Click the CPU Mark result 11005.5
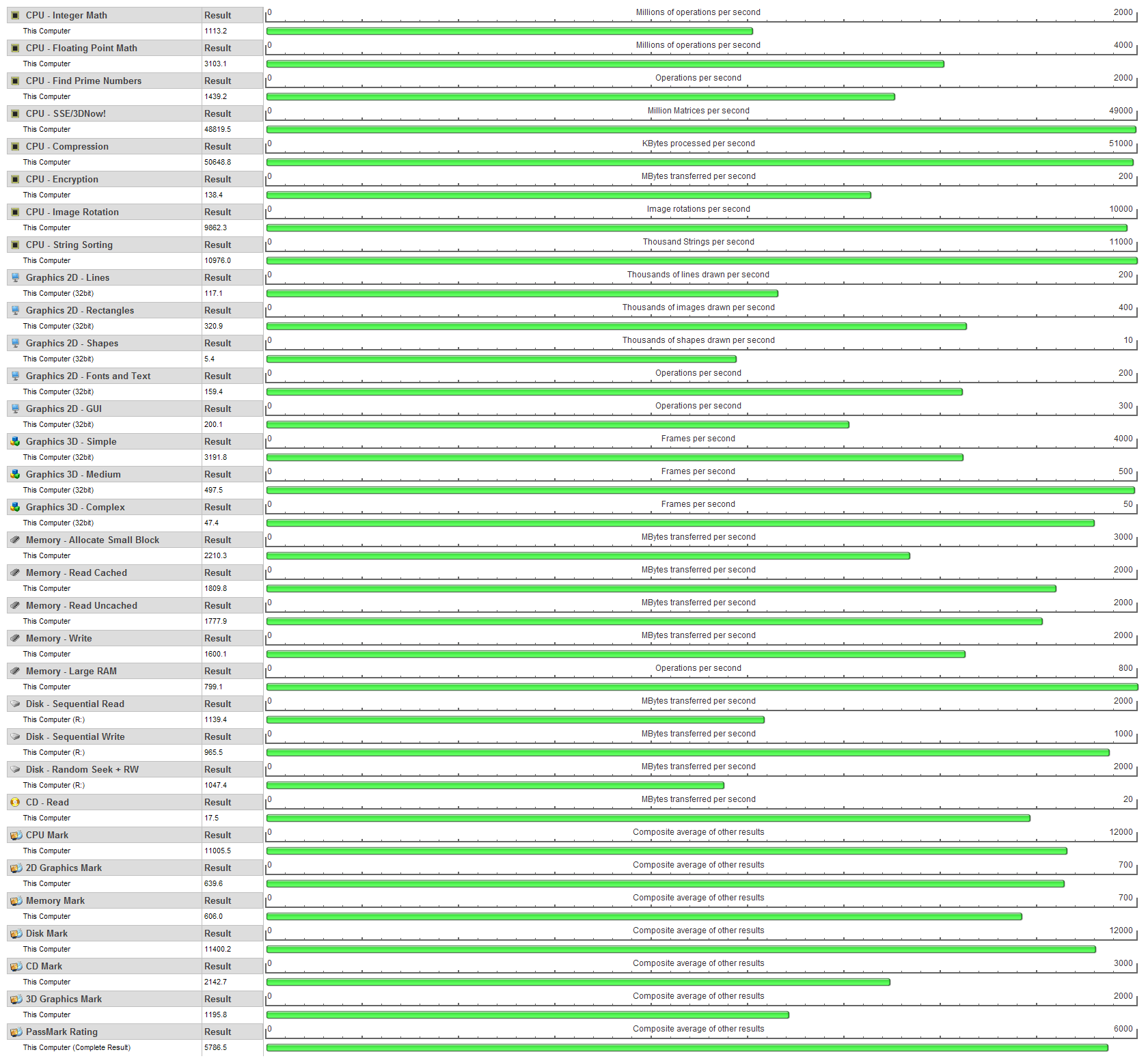The height and width of the screenshot is (1063, 1148). click(217, 851)
